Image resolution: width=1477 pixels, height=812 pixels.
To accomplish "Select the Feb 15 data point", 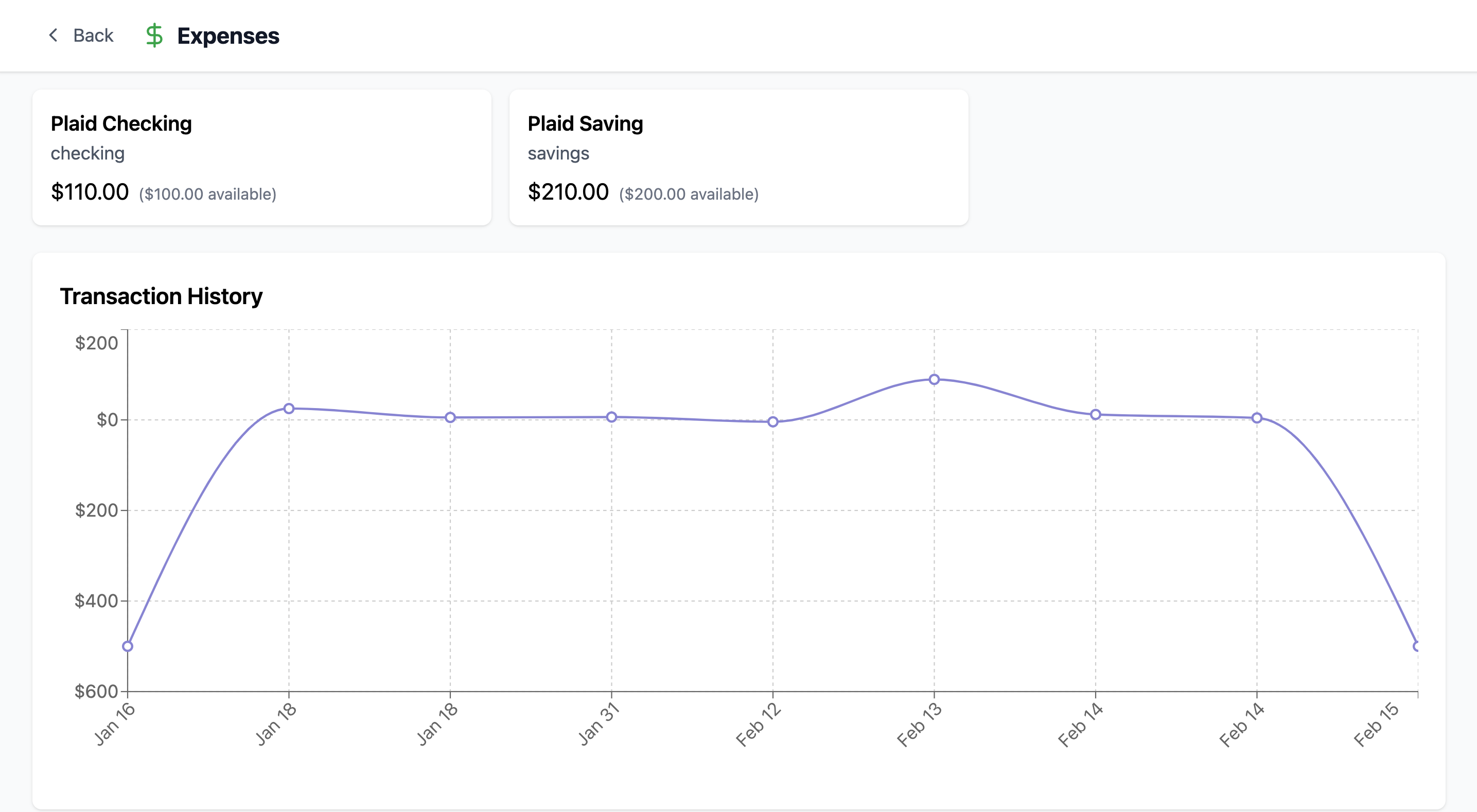I will click(x=1416, y=646).
